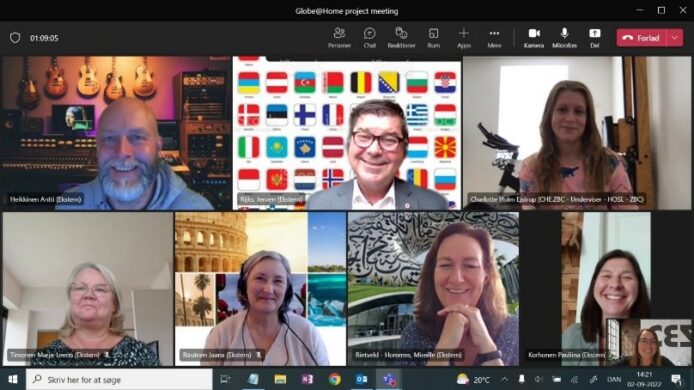Add Apps to the meeting
The height and width of the screenshot is (390, 694).
(x=464, y=38)
